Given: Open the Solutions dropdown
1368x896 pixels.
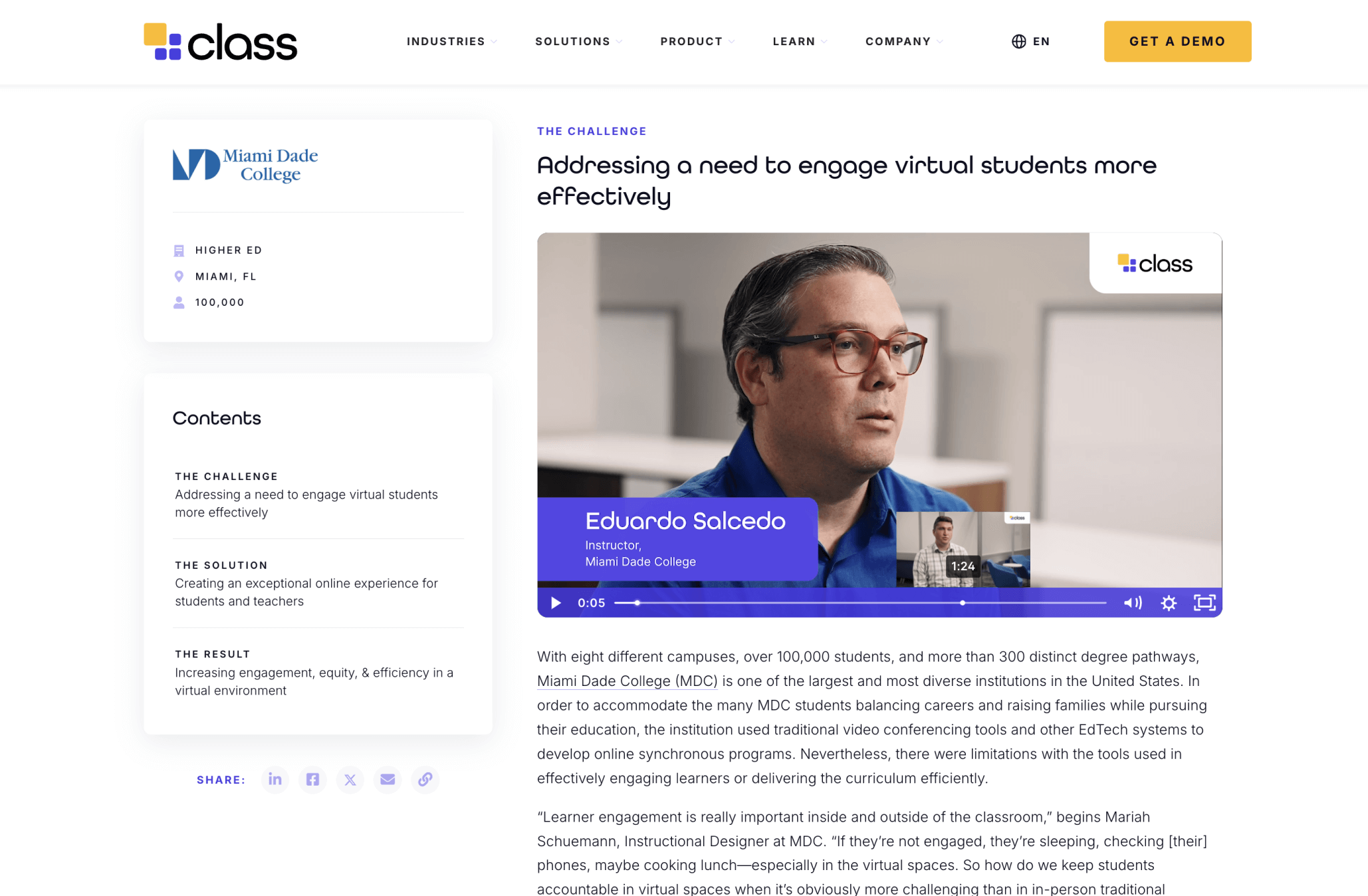Looking at the screenshot, I should coord(578,41).
